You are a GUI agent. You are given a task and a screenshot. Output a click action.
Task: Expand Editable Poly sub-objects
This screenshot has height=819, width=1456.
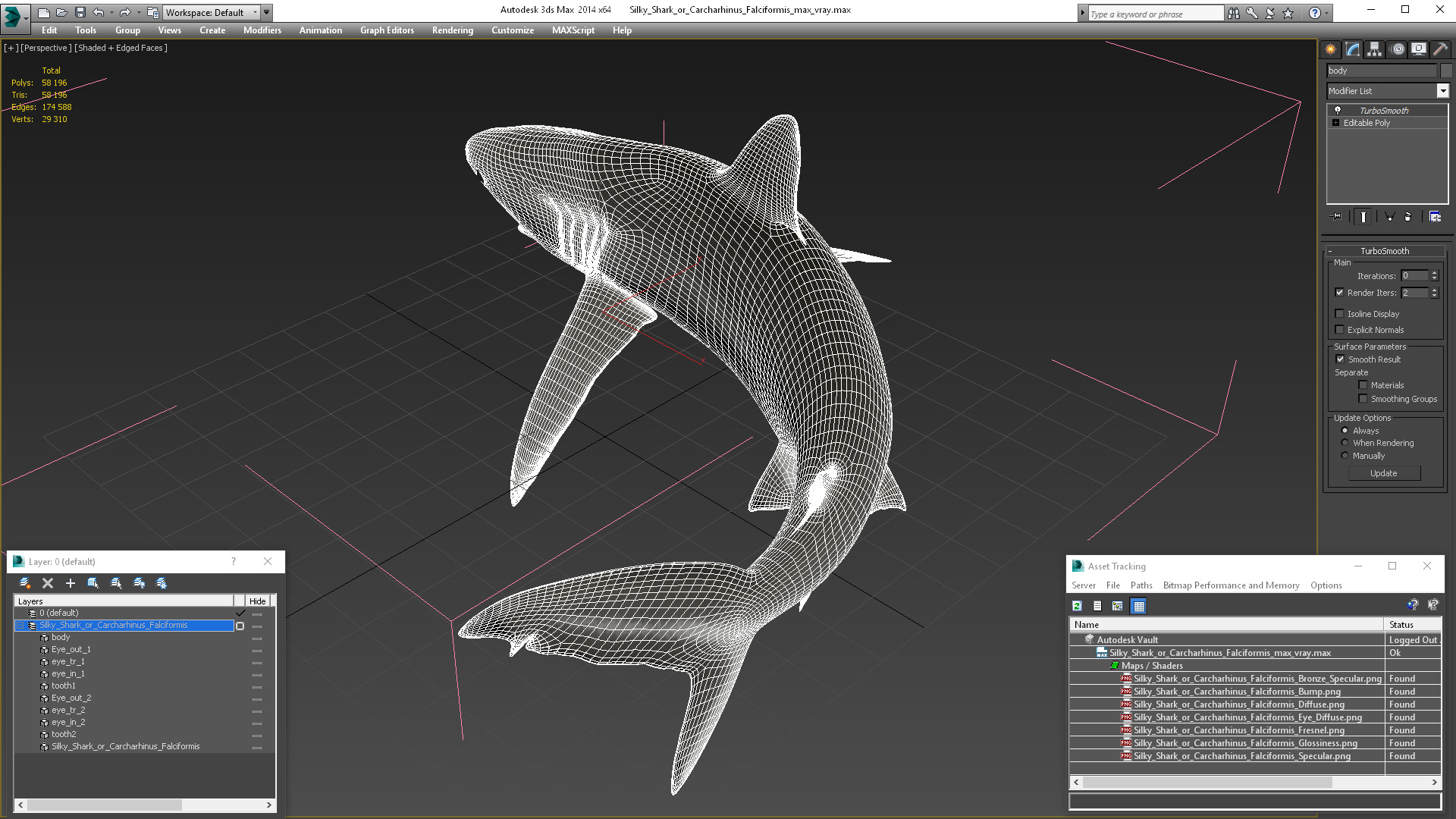coord(1336,123)
